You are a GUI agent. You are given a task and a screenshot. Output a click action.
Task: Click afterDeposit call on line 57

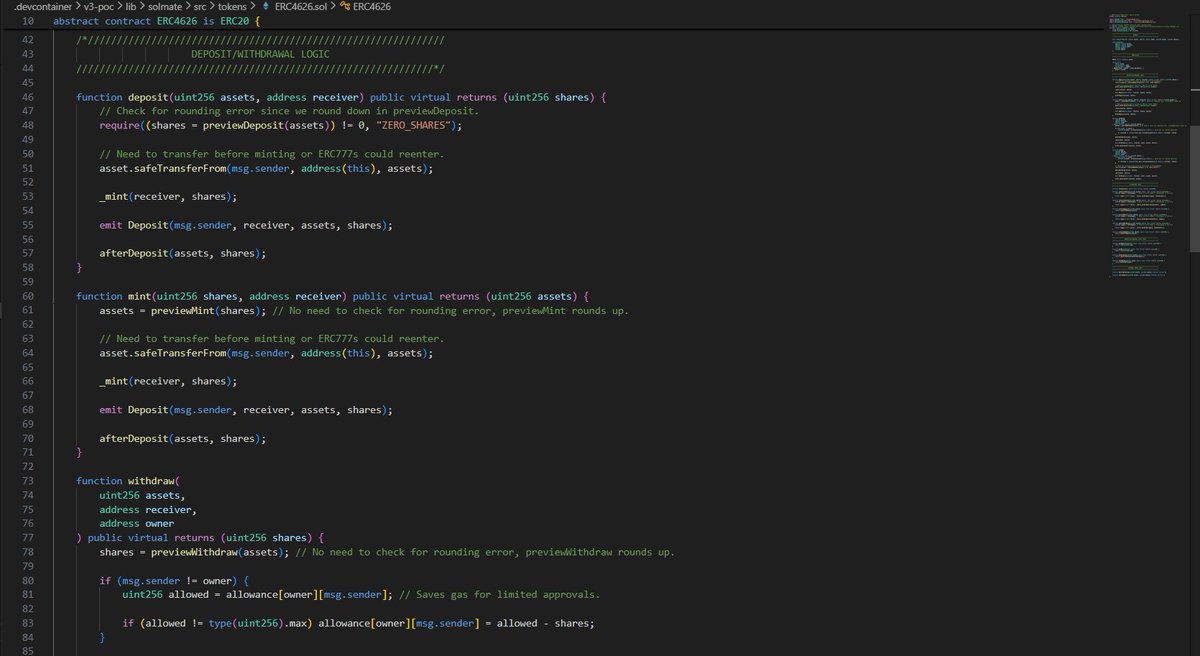135,254
